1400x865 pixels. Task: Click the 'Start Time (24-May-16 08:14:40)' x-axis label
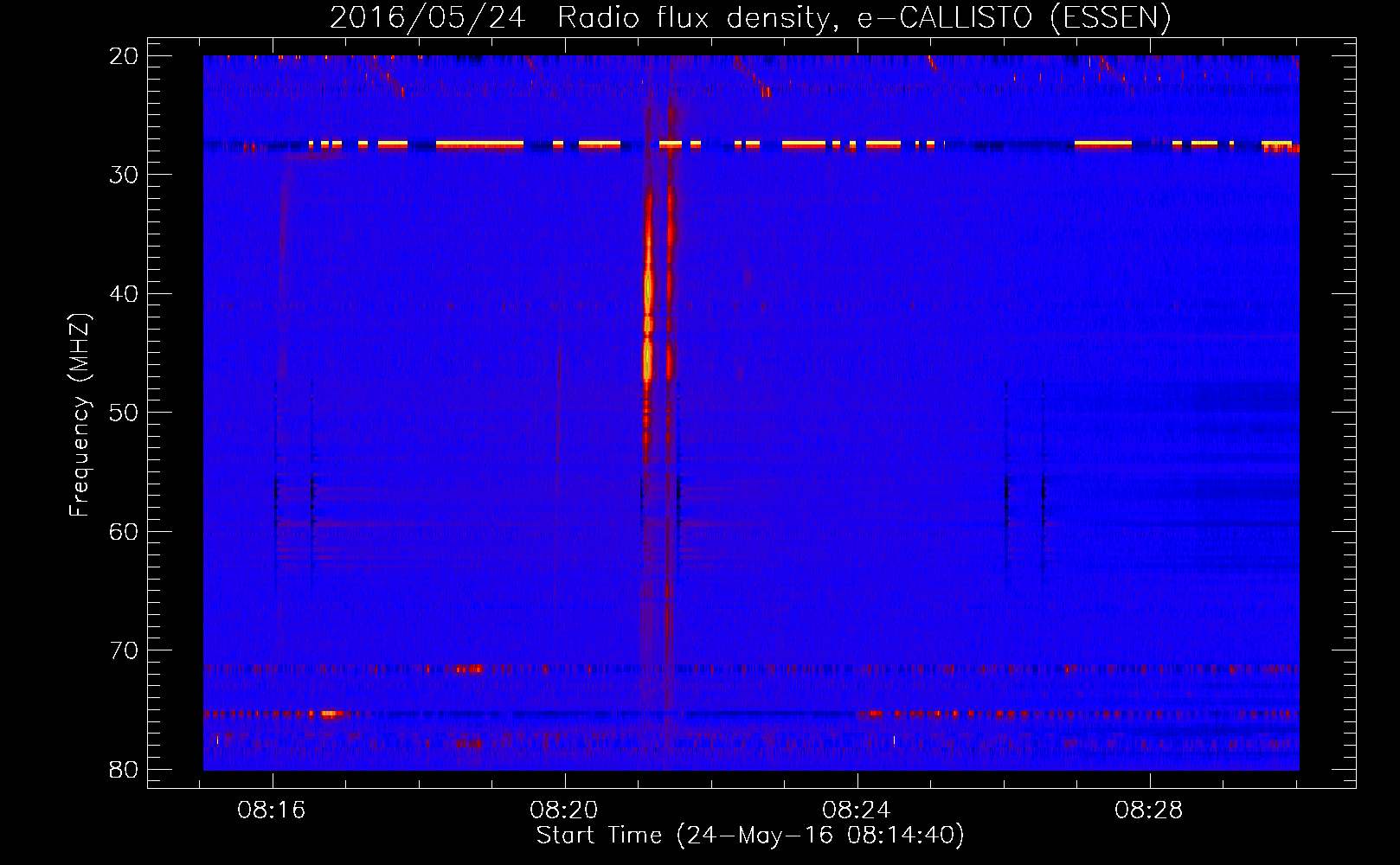[750, 836]
